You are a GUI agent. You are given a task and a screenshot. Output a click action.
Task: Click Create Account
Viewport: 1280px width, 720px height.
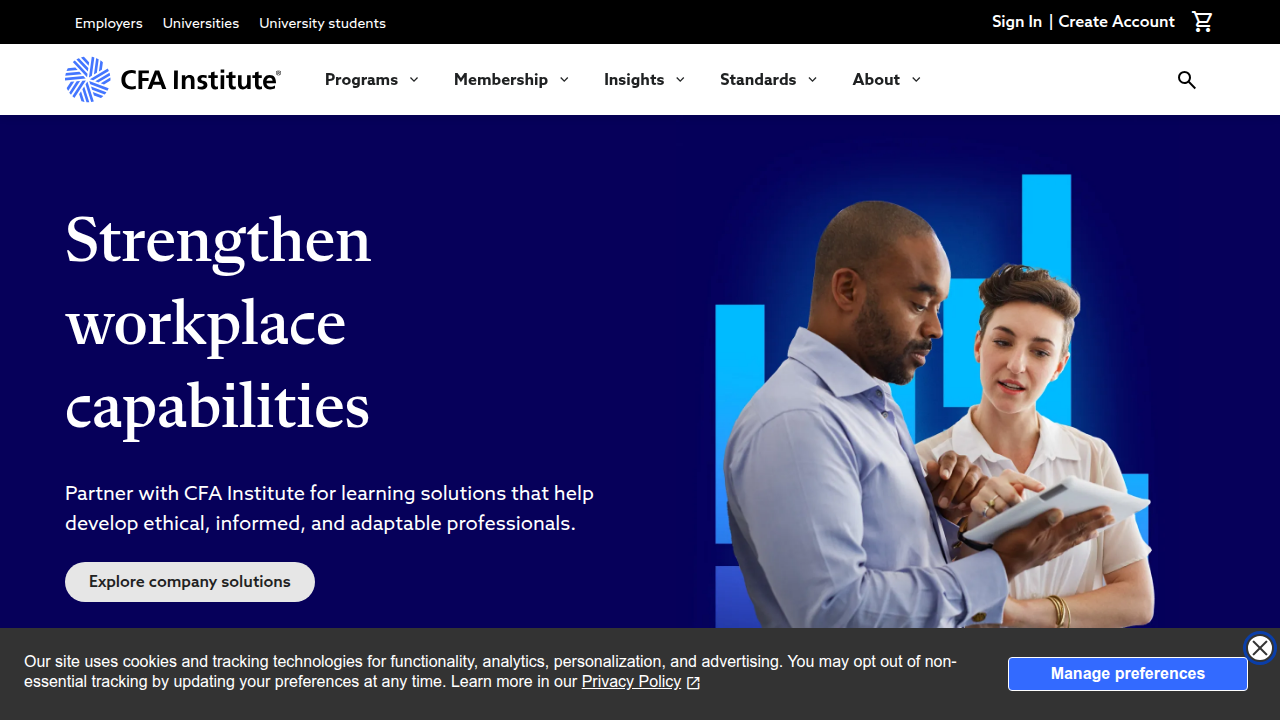point(1116,22)
